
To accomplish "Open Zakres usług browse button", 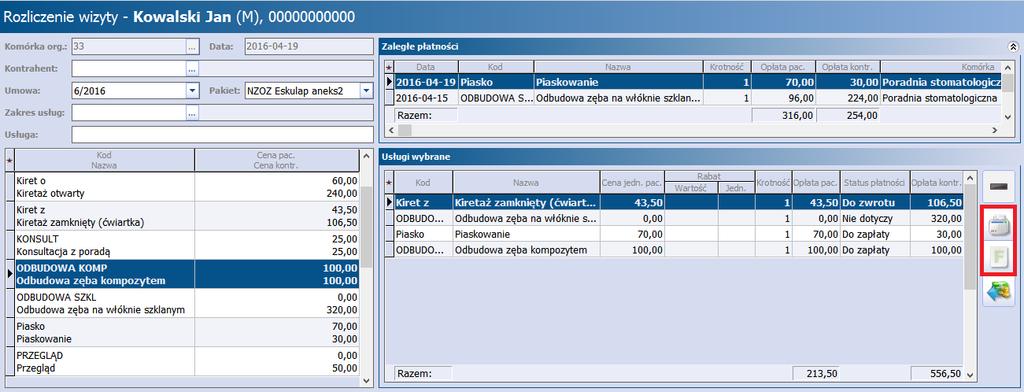I will click(x=192, y=113).
